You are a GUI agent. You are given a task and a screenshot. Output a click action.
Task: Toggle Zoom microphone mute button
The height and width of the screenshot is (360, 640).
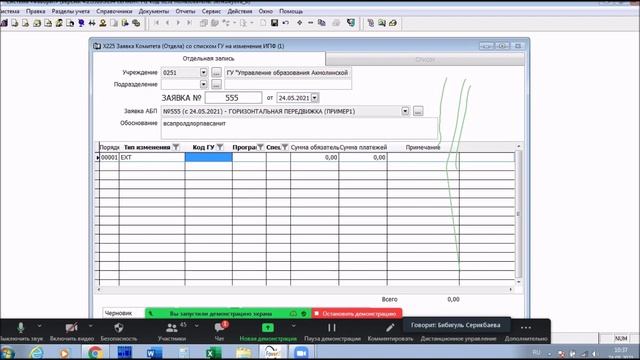pyautogui.click(x=20, y=327)
